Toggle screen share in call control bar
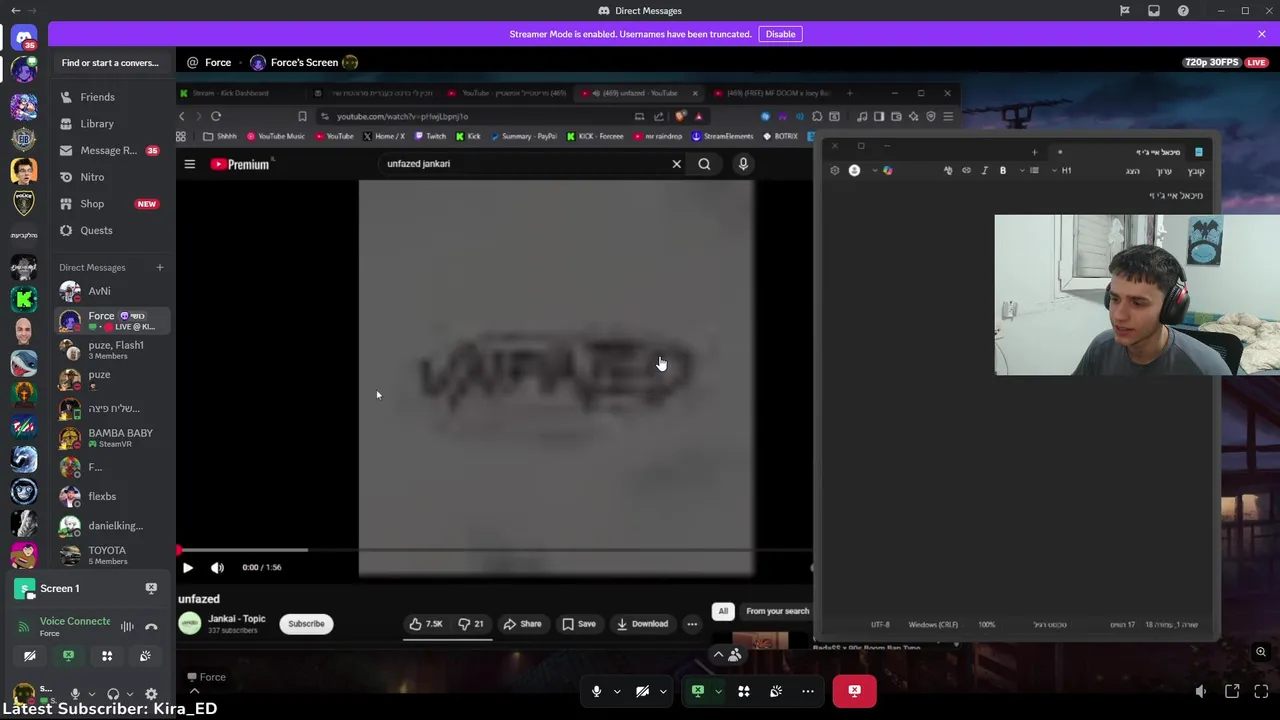 click(x=698, y=691)
